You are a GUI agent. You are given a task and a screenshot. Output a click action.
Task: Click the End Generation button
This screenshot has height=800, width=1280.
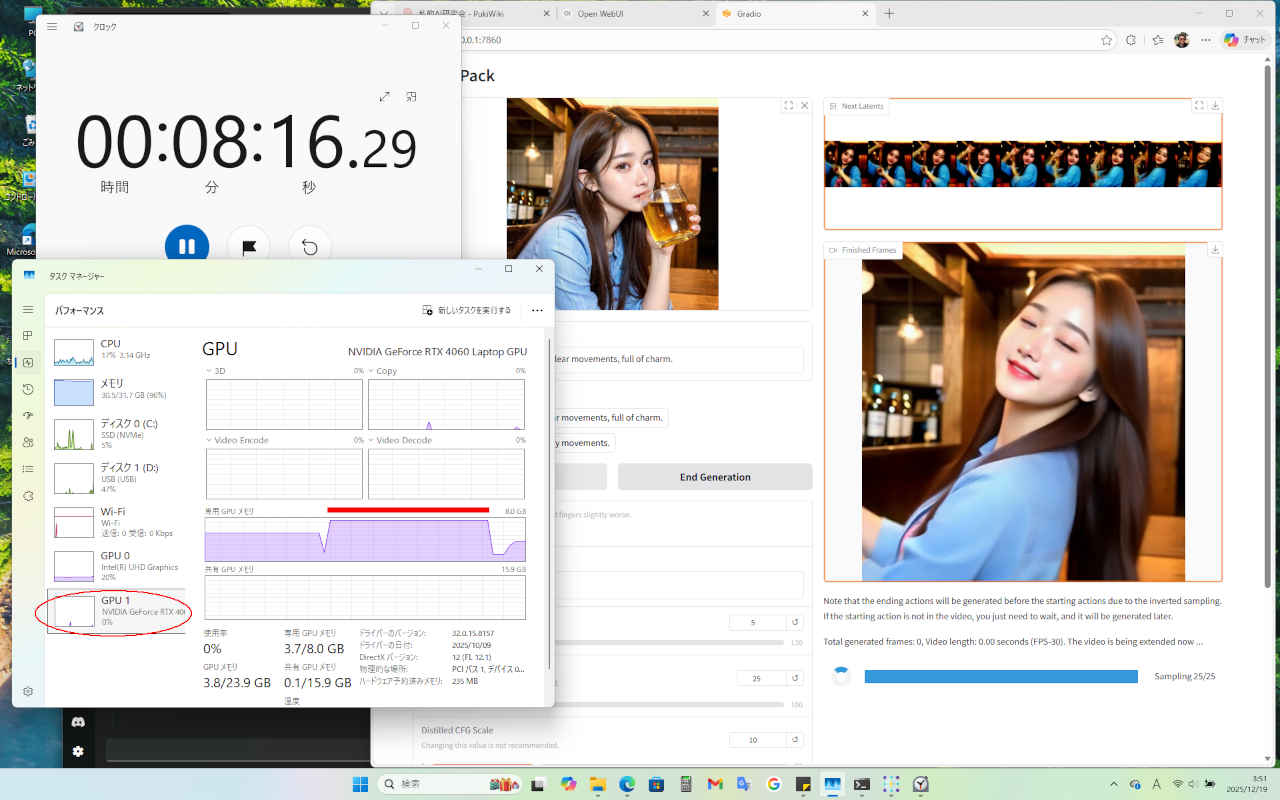[715, 477]
